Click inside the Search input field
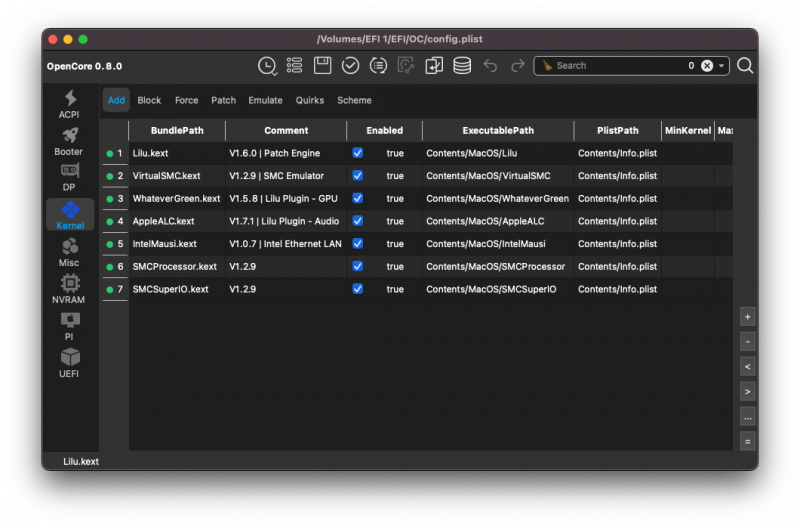 pyautogui.click(x=615, y=66)
